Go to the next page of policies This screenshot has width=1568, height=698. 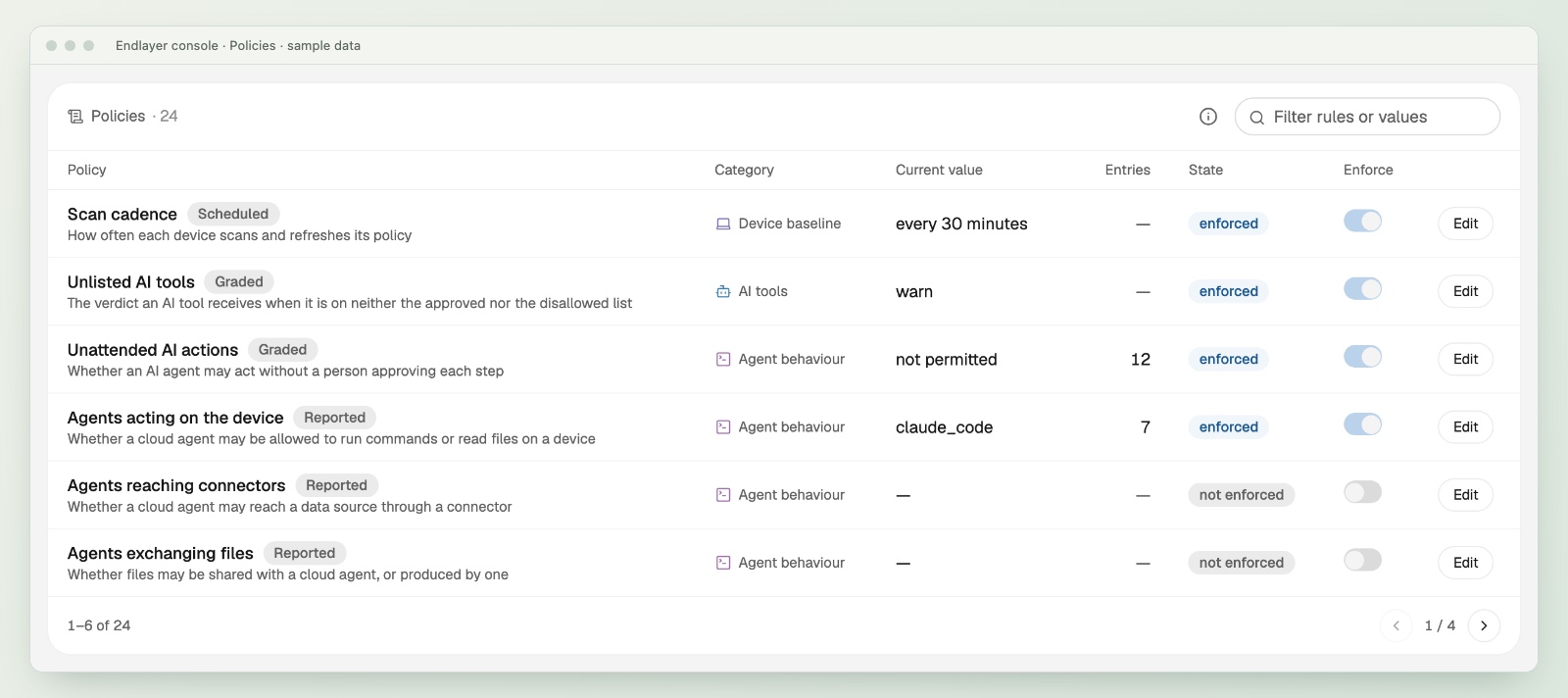(x=1484, y=625)
